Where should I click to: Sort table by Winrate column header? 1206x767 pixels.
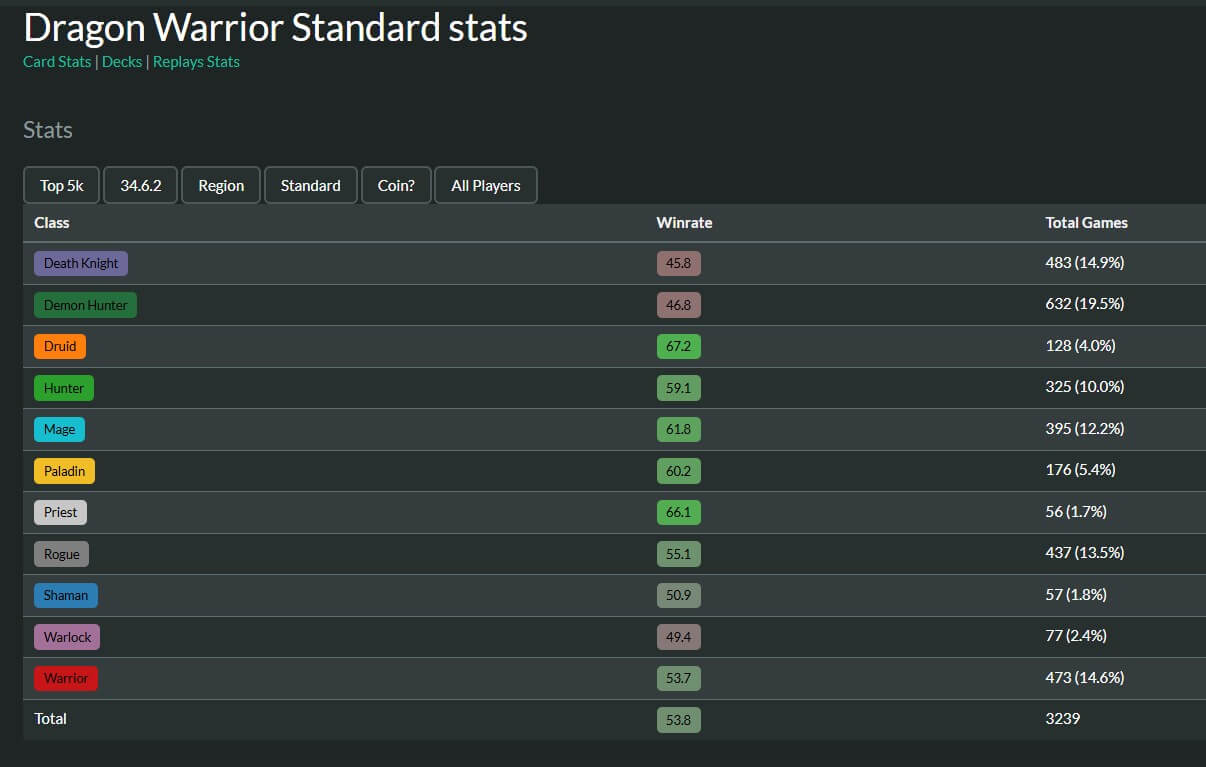tap(684, 223)
